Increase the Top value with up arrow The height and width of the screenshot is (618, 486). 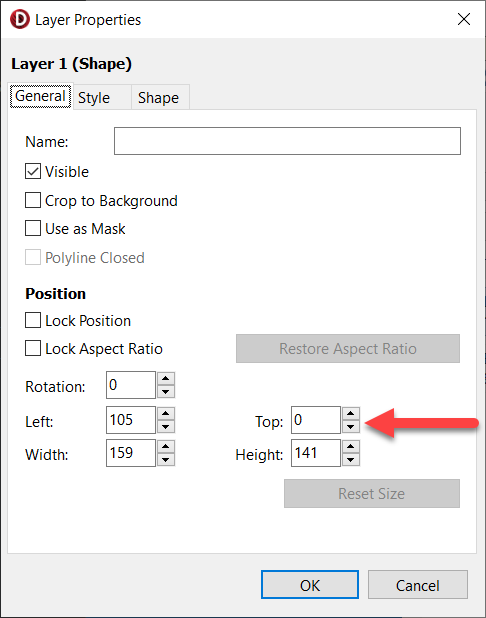coord(351,413)
